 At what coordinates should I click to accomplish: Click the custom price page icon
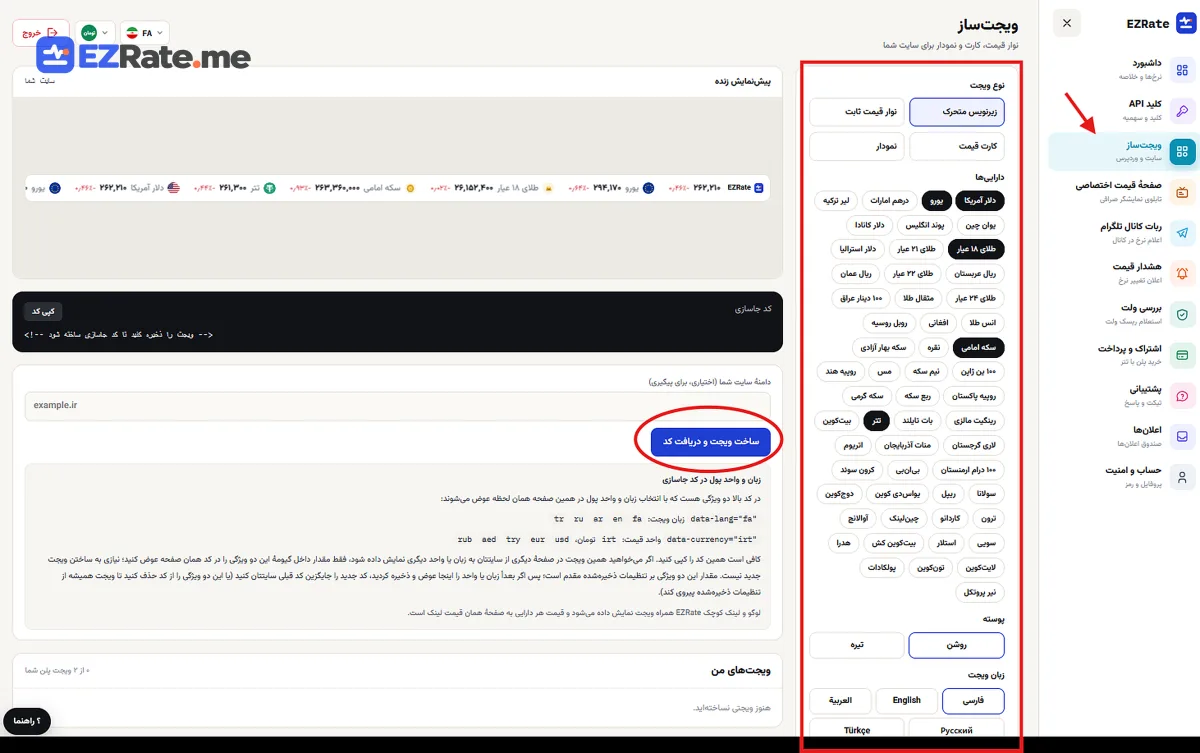tap(1182, 192)
